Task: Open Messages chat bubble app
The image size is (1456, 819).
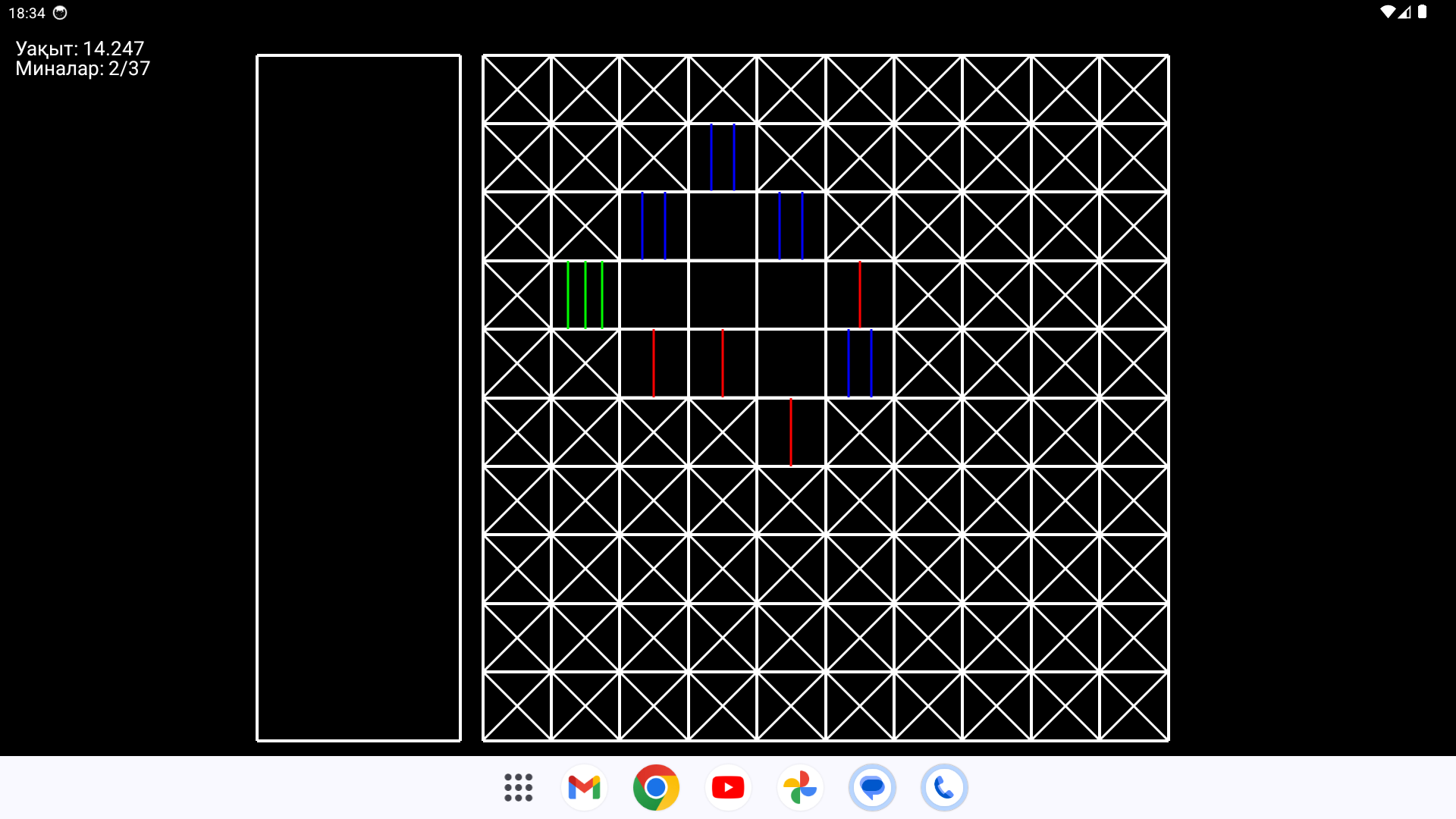Action: (872, 788)
